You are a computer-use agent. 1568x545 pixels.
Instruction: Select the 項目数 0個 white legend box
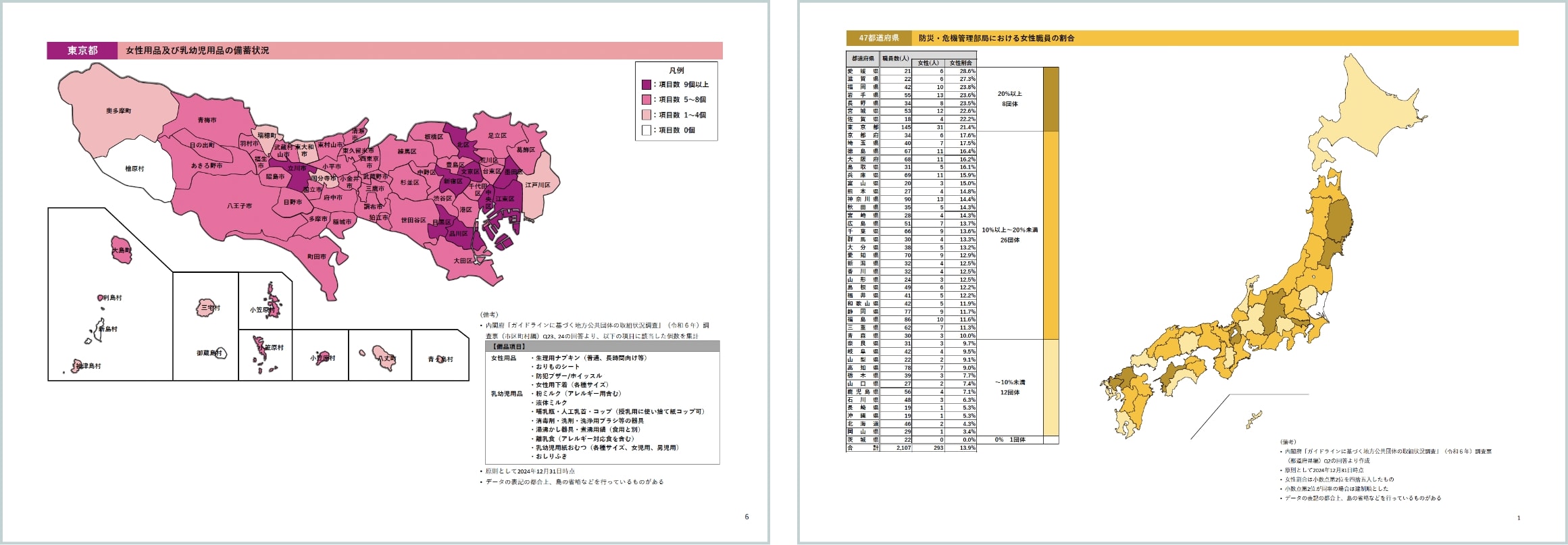pos(646,130)
